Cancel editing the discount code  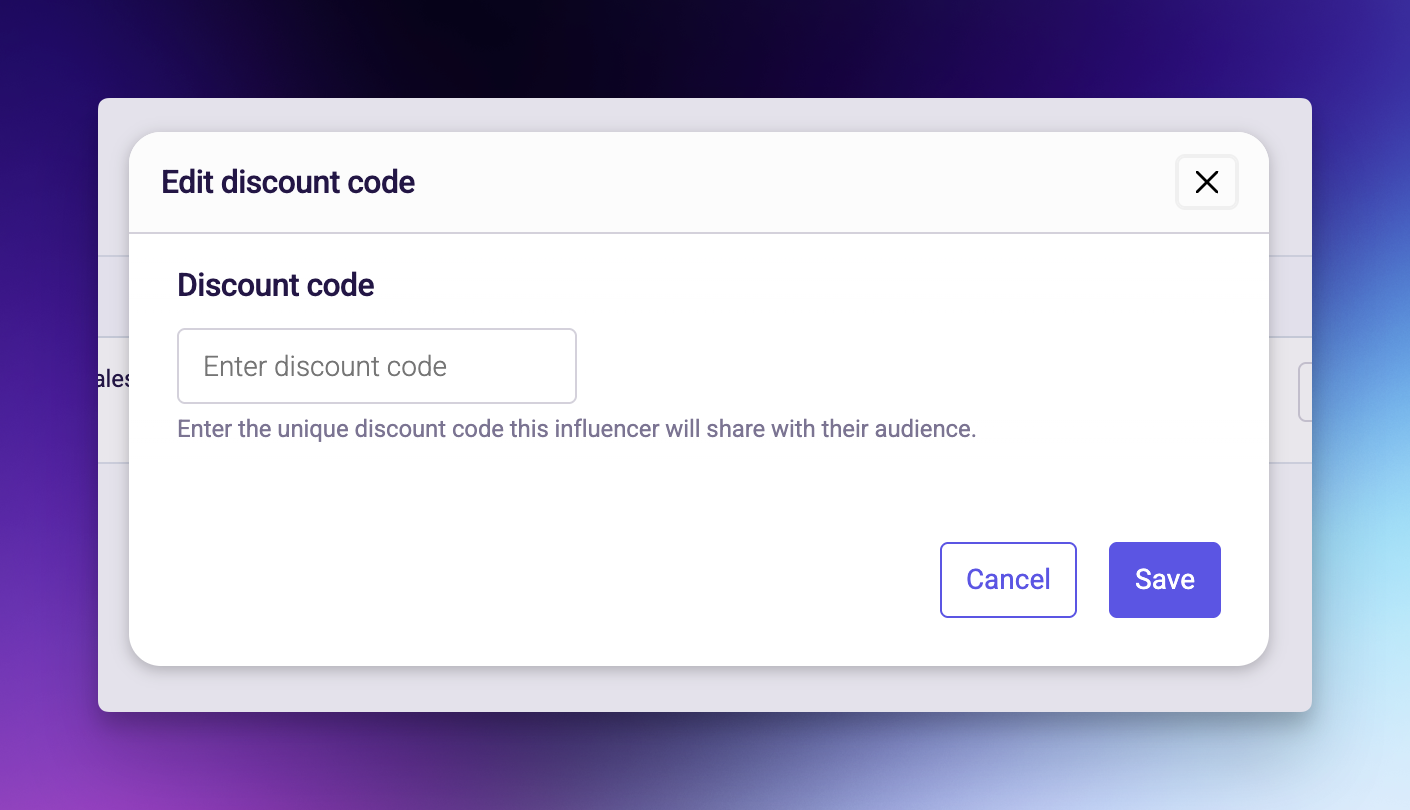(1008, 579)
